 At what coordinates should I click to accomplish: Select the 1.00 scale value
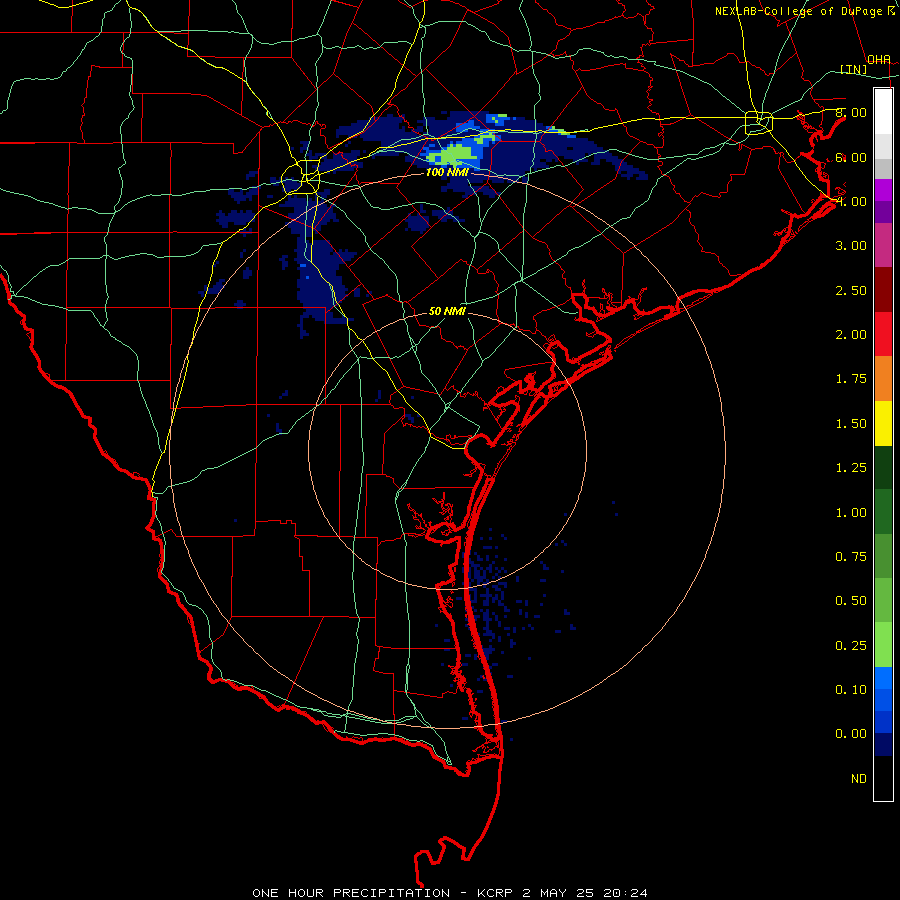pos(851,513)
